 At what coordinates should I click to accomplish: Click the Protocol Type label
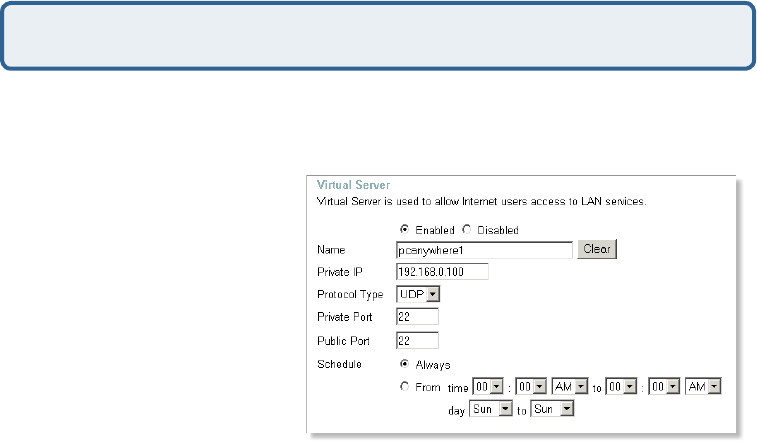tap(350, 294)
